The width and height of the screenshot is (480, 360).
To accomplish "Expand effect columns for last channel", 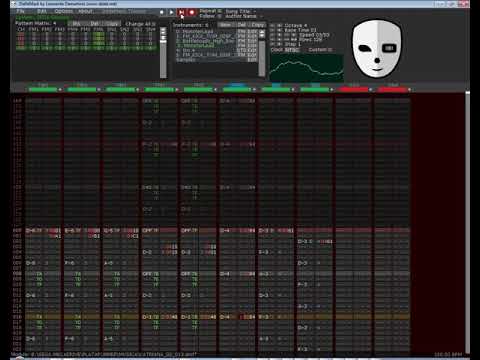I will point(410,89).
